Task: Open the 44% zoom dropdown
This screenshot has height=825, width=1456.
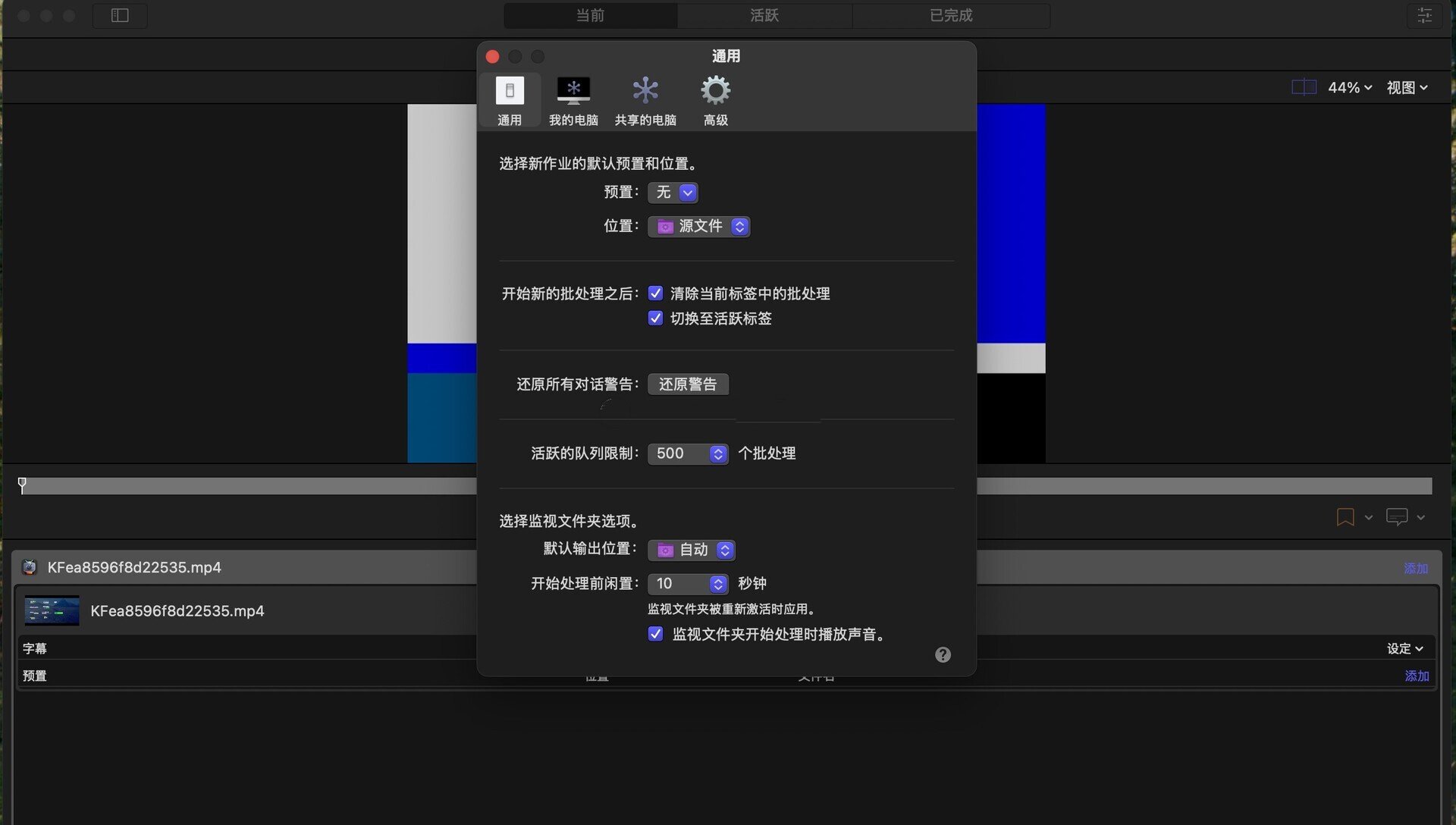Action: [1350, 88]
